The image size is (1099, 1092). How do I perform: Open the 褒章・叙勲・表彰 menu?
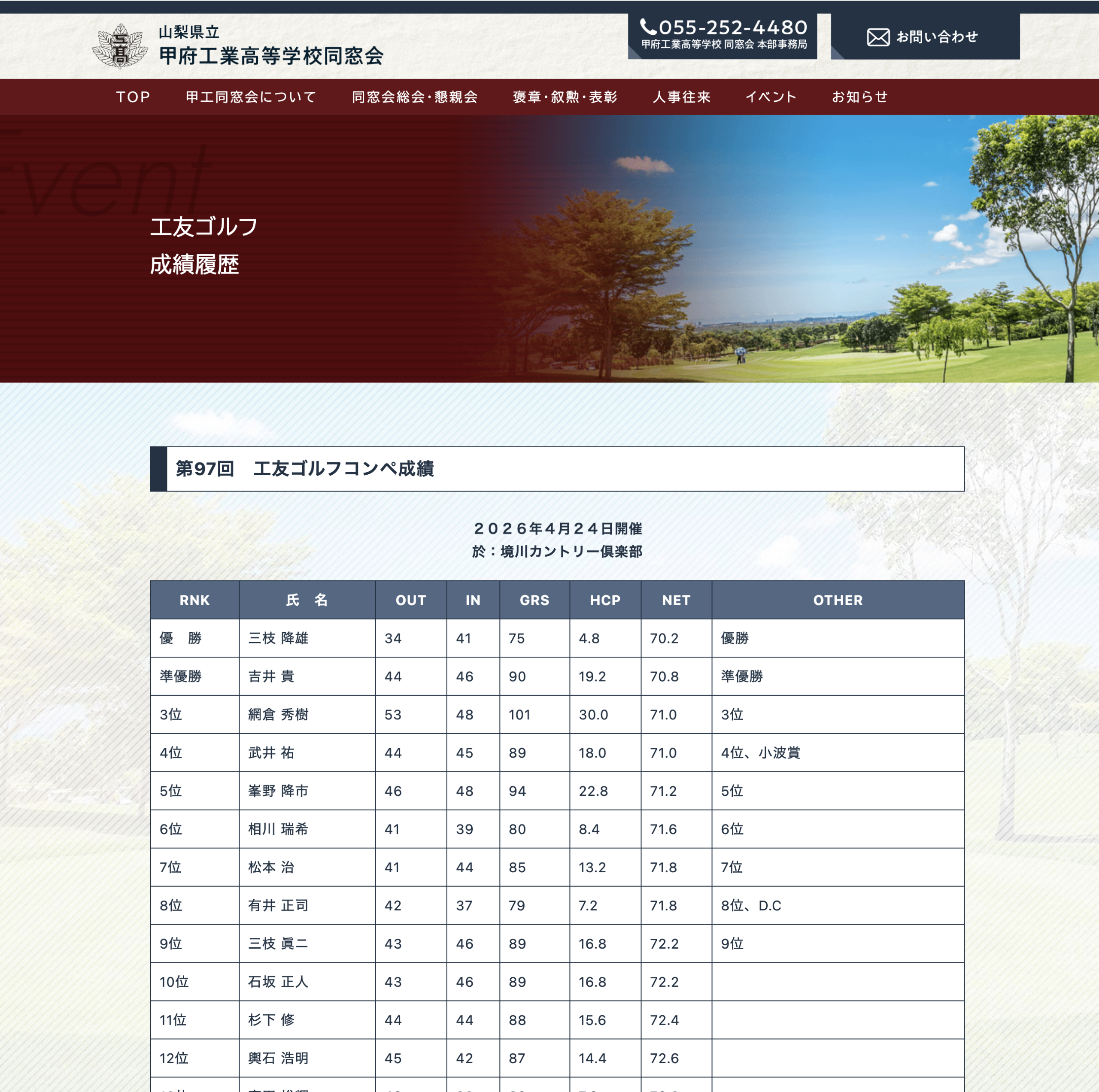point(565,97)
